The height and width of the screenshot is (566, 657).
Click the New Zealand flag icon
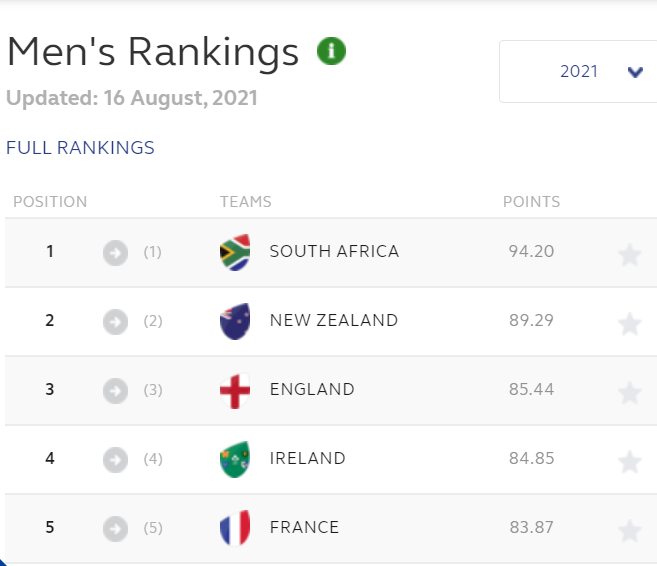pyautogui.click(x=235, y=321)
